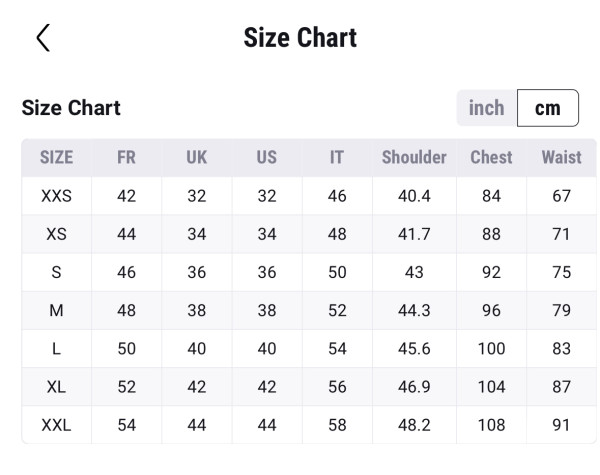Click the Size Chart page title
Viewport: 600px width, 475px height.
[300, 38]
